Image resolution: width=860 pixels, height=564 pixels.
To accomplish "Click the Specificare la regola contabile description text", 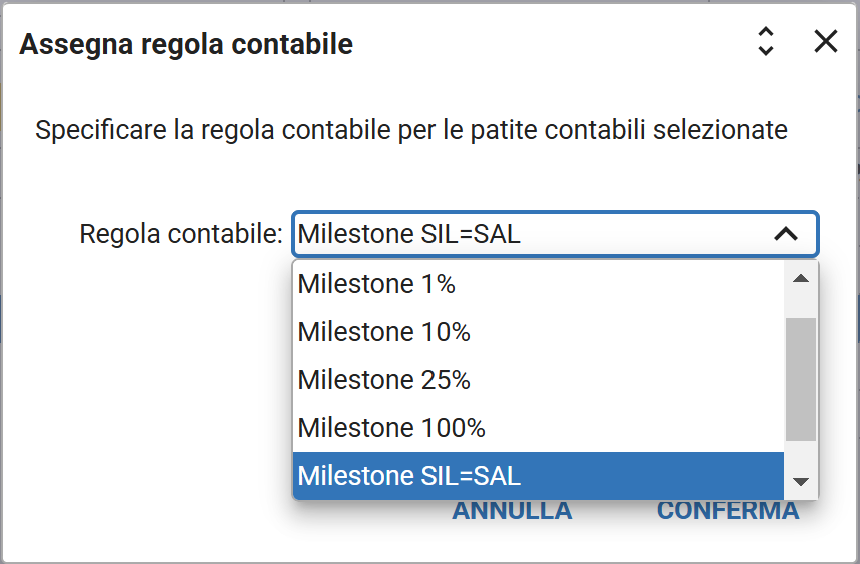I will tap(411, 130).
